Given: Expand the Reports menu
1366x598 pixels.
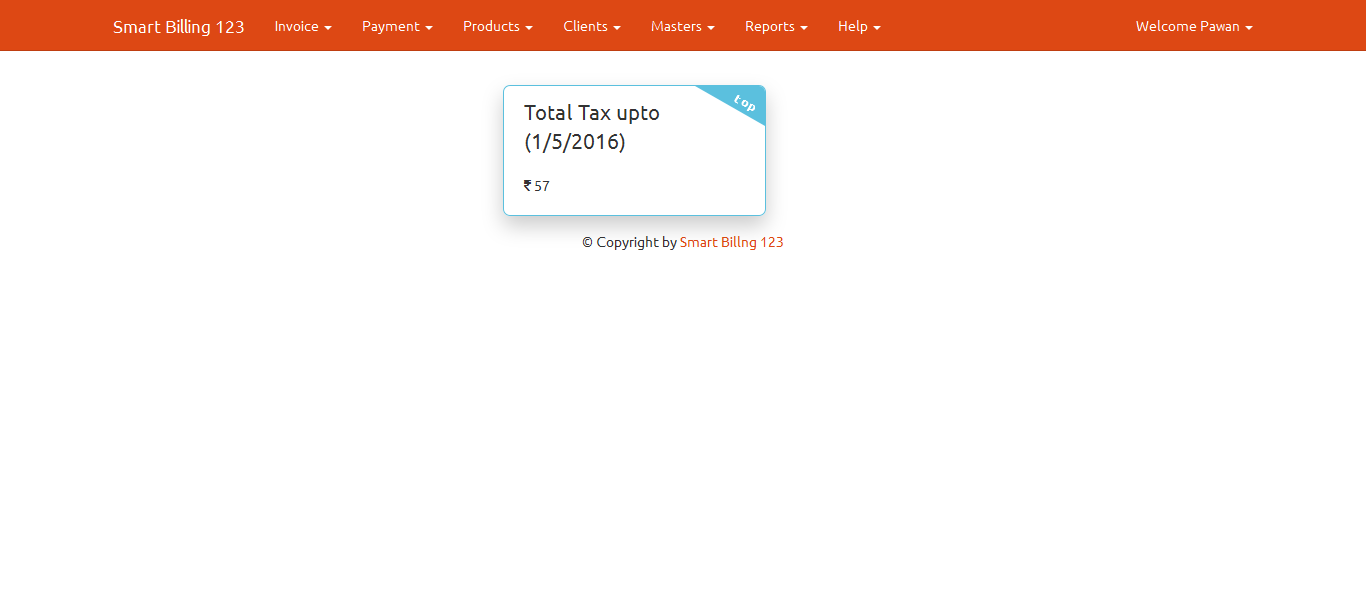Looking at the screenshot, I should tap(776, 26).
